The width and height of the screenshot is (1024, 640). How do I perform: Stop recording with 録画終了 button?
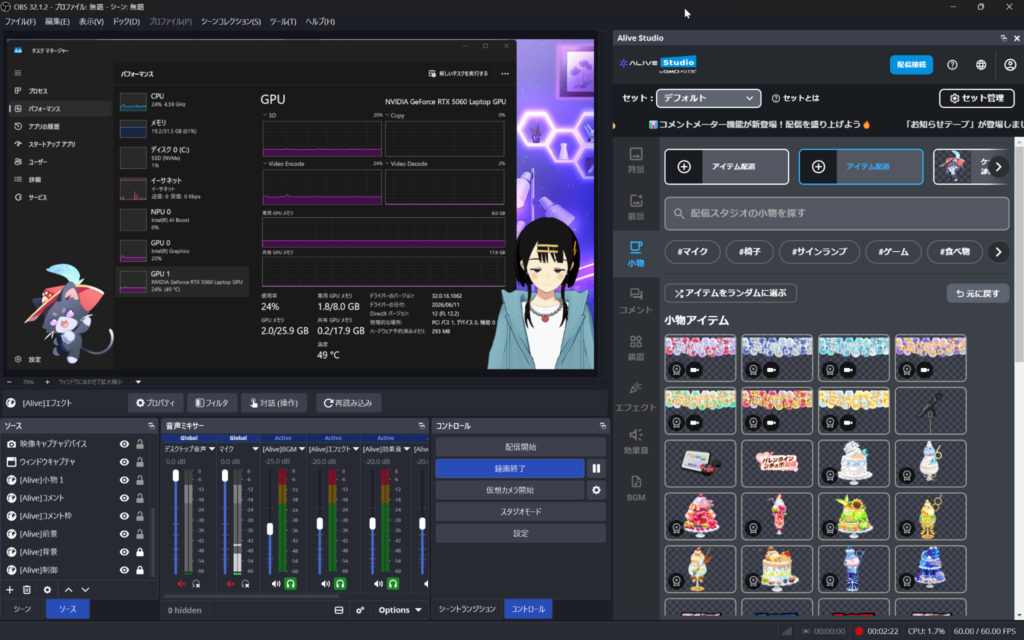point(509,468)
